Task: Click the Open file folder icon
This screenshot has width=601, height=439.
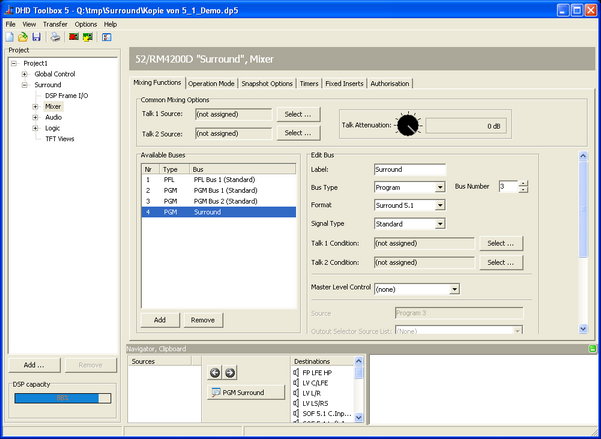Action: [x=22, y=37]
